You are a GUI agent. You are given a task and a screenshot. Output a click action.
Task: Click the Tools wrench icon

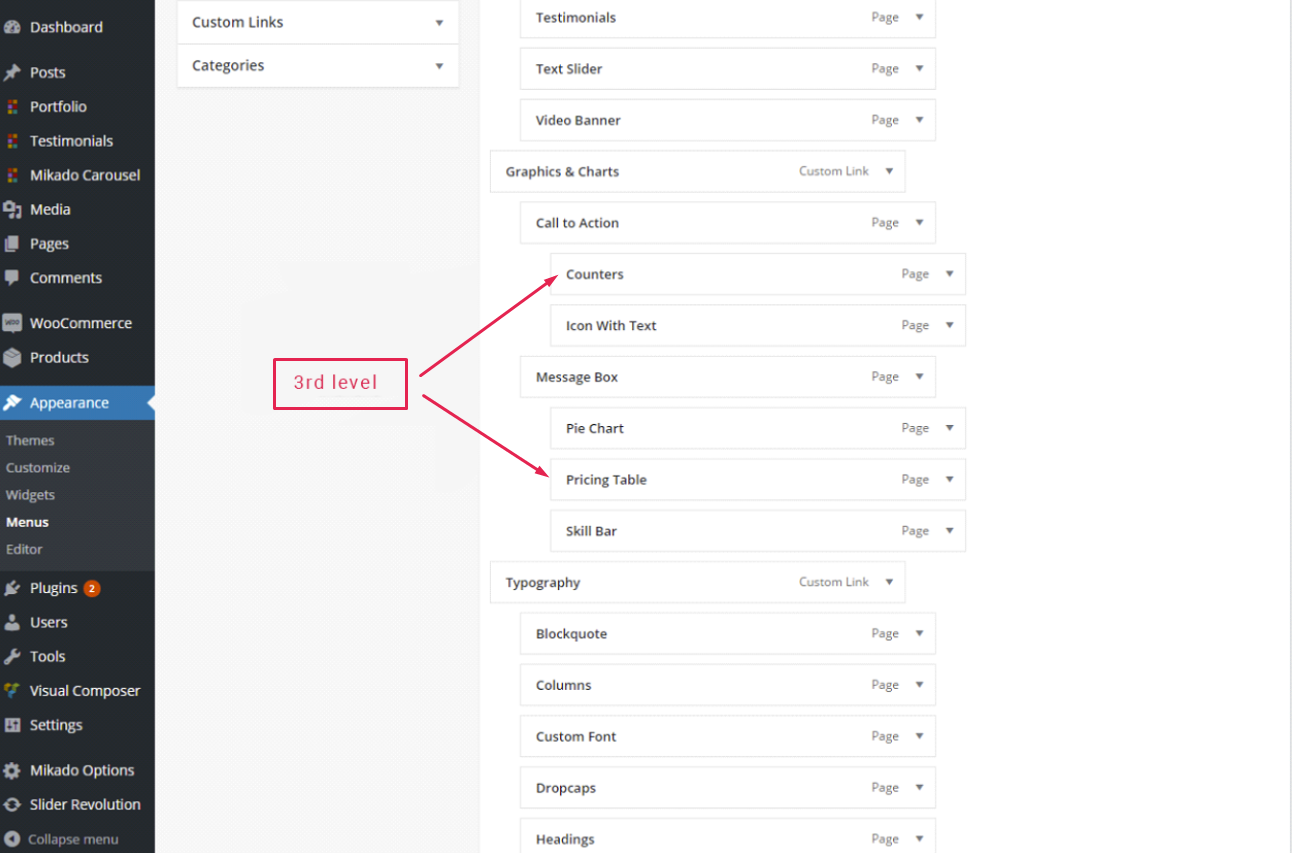[13, 656]
